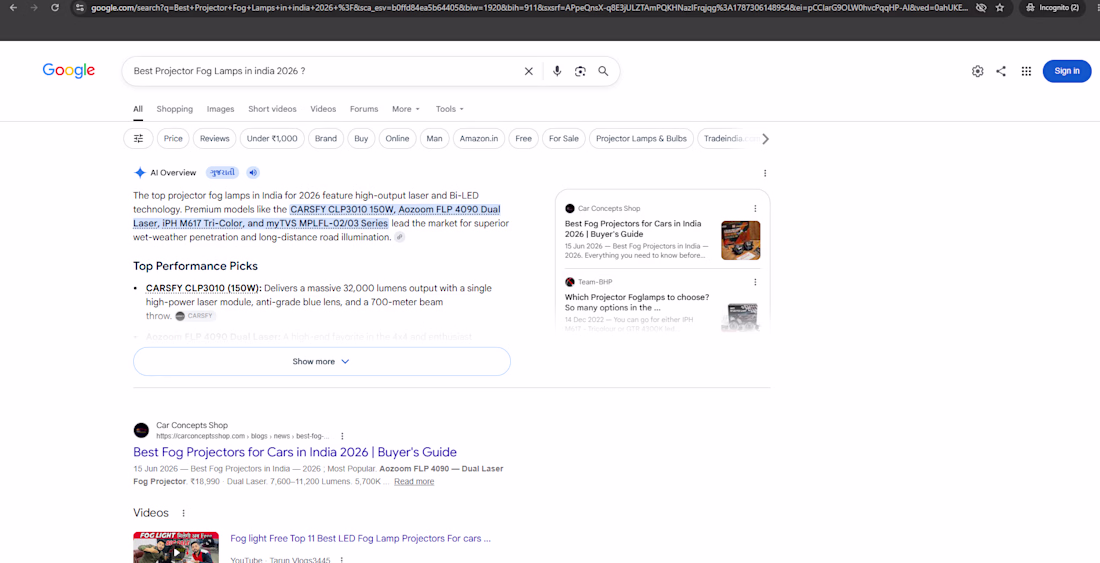This screenshot has width=1100, height=563.
Task: Play the Fog light video thumbnail
Action: (x=175, y=548)
